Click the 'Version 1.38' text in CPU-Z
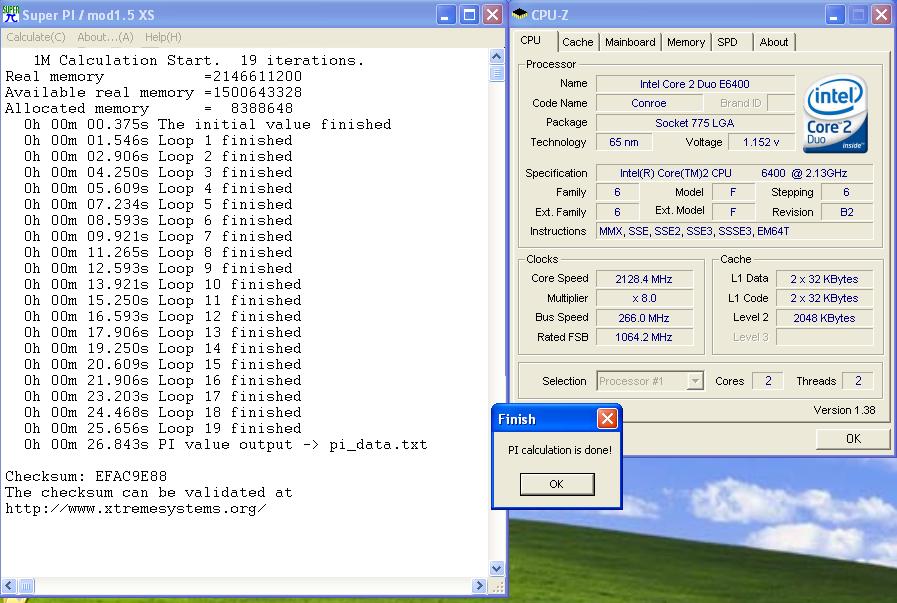This screenshot has width=897, height=603. coord(844,410)
